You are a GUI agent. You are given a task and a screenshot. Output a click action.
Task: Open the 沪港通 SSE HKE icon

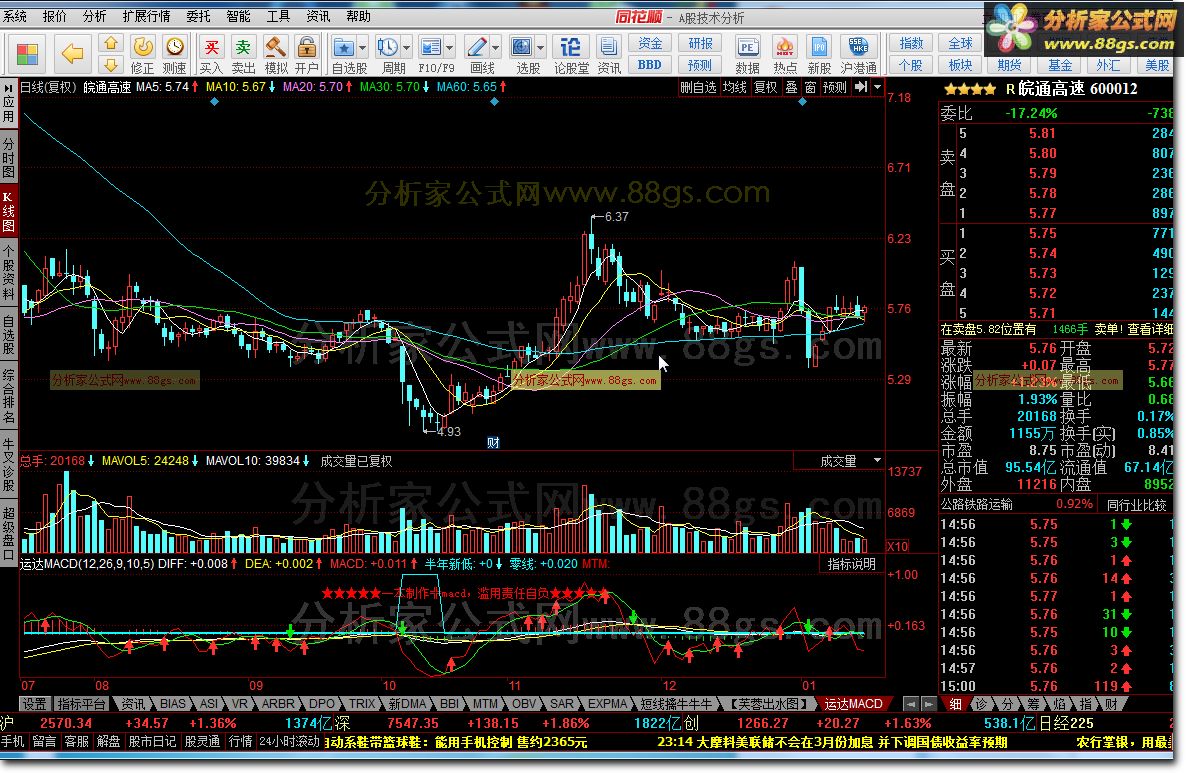858,54
